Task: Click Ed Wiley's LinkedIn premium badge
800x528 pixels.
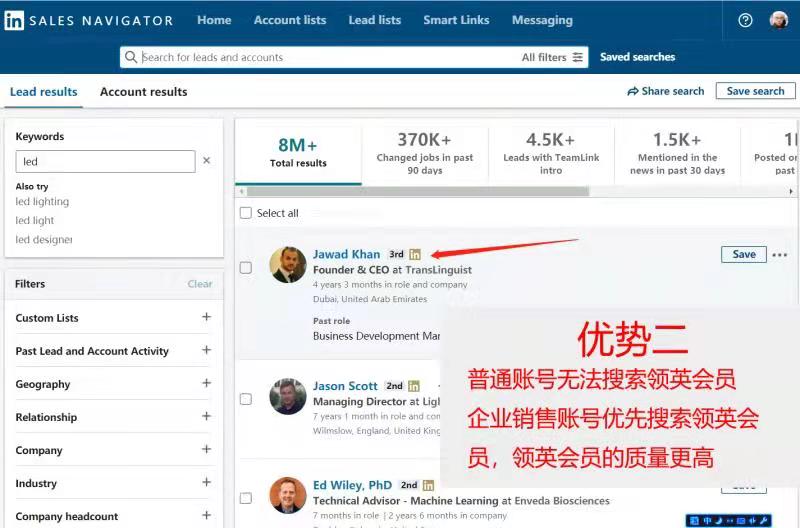Action: pos(429,485)
